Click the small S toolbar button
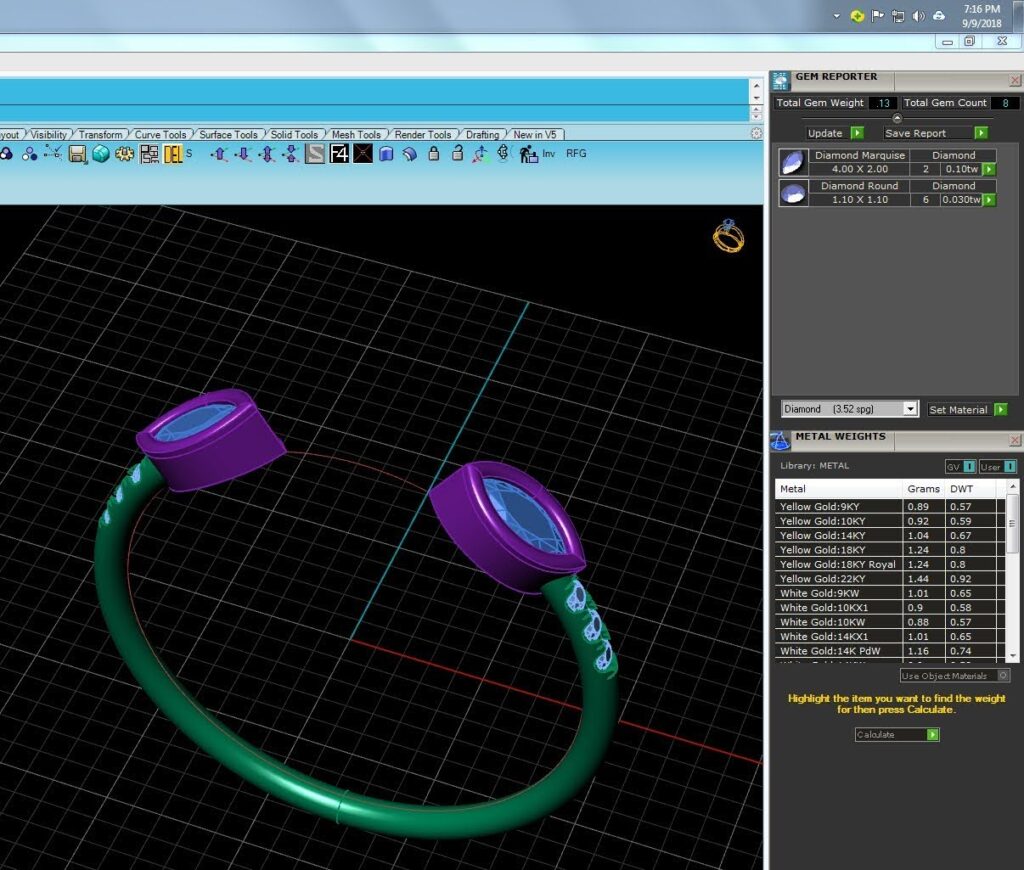The height and width of the screenshot is (870, 1024). [x=189, y=153]
